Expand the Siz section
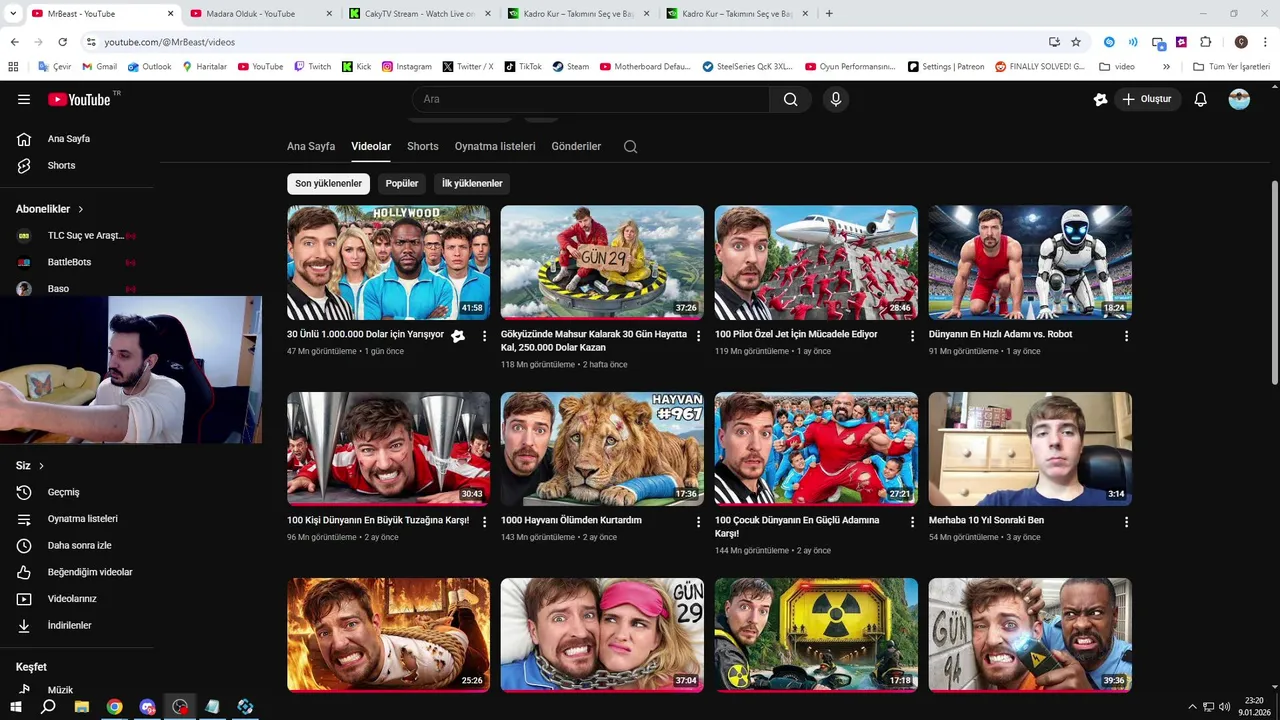1280x720 pixels. coord(30,466)
